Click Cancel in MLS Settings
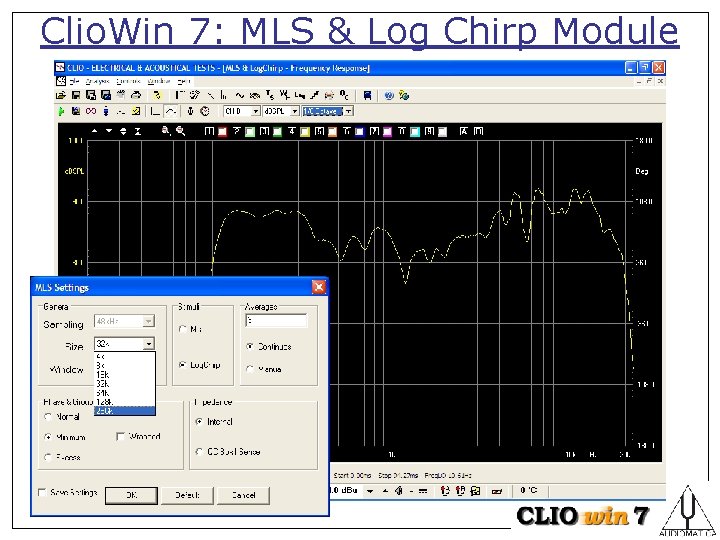This screenshot has width=720, height=540. click(x=243, y=495)
